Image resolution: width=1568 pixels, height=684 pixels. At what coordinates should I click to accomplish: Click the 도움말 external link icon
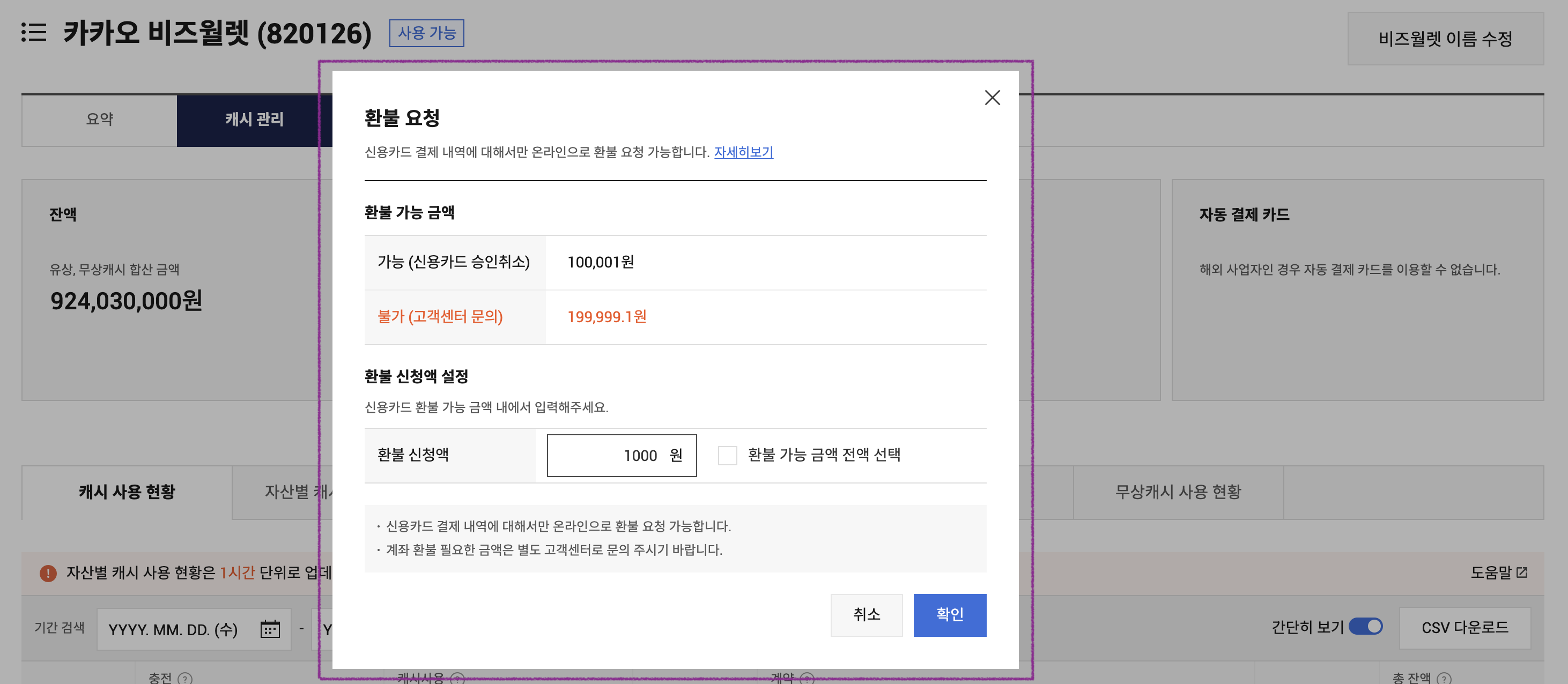click(1522, 572)
